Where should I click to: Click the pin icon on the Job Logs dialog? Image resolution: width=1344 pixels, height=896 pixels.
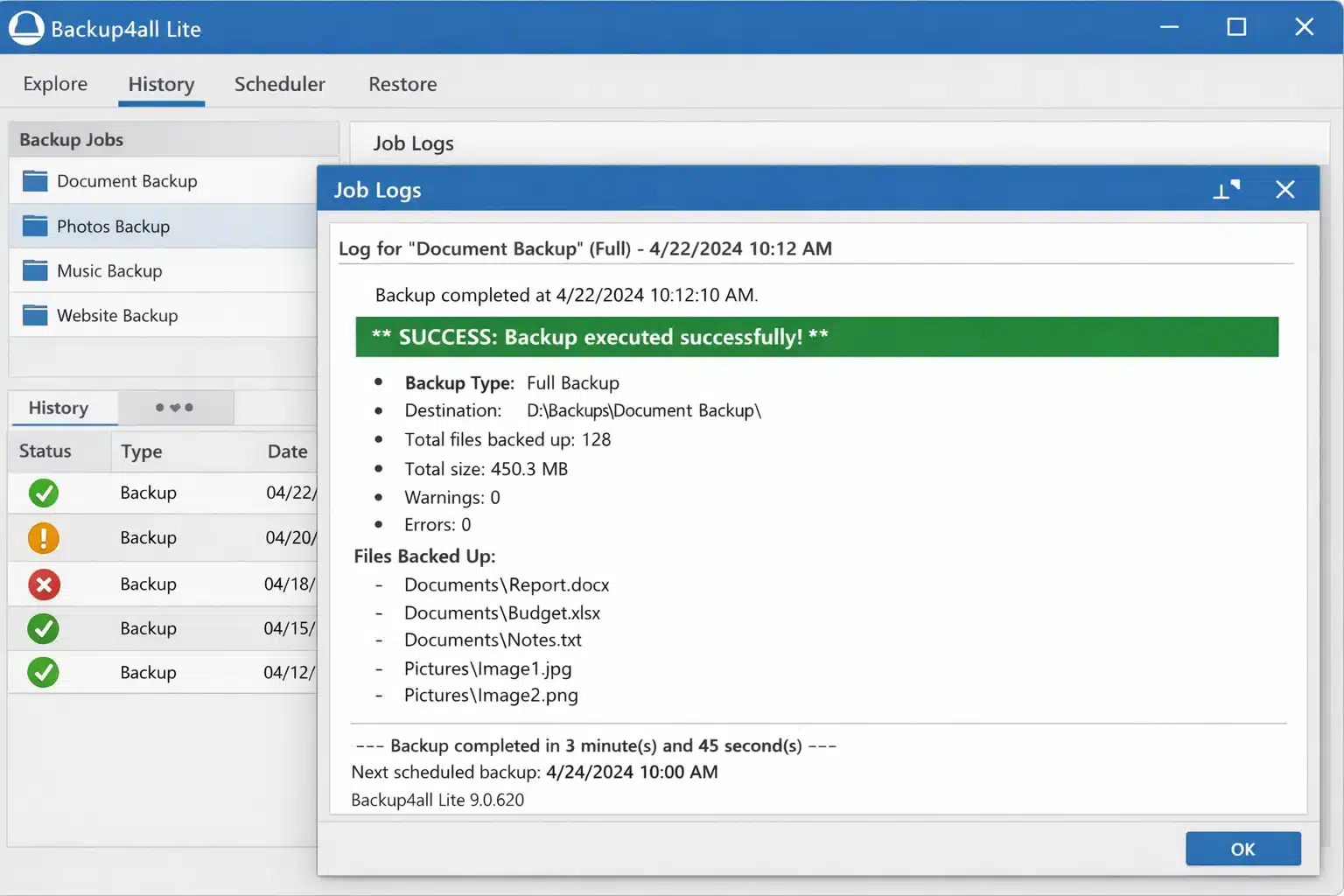pos(1227,189)
